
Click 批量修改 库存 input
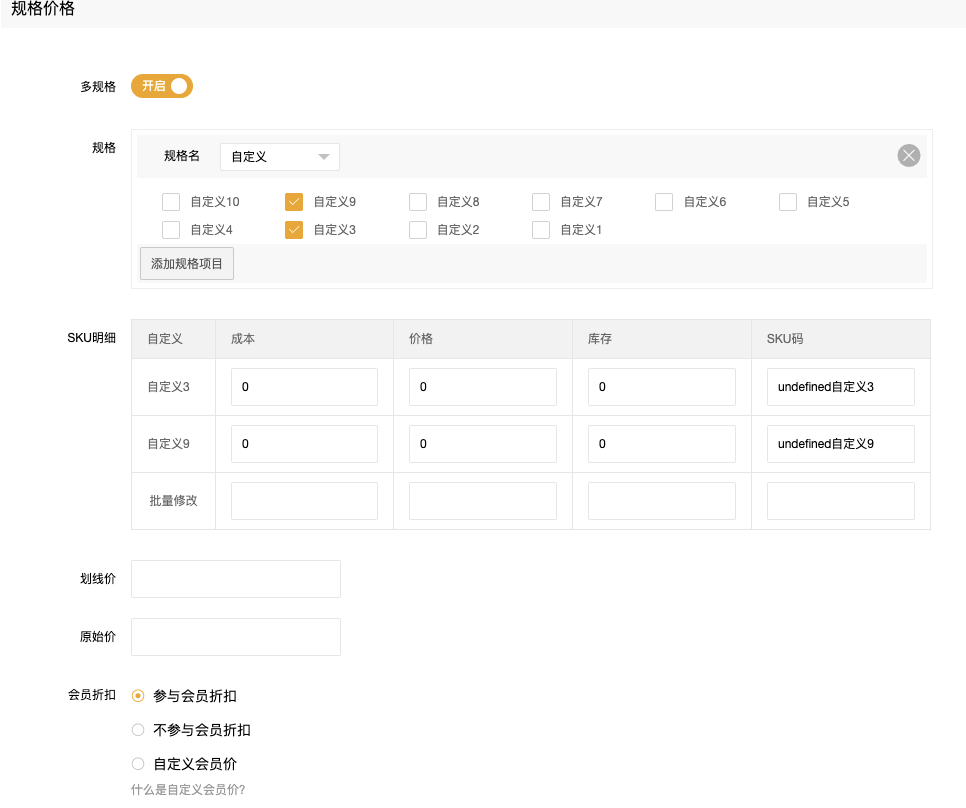point(662,501)
